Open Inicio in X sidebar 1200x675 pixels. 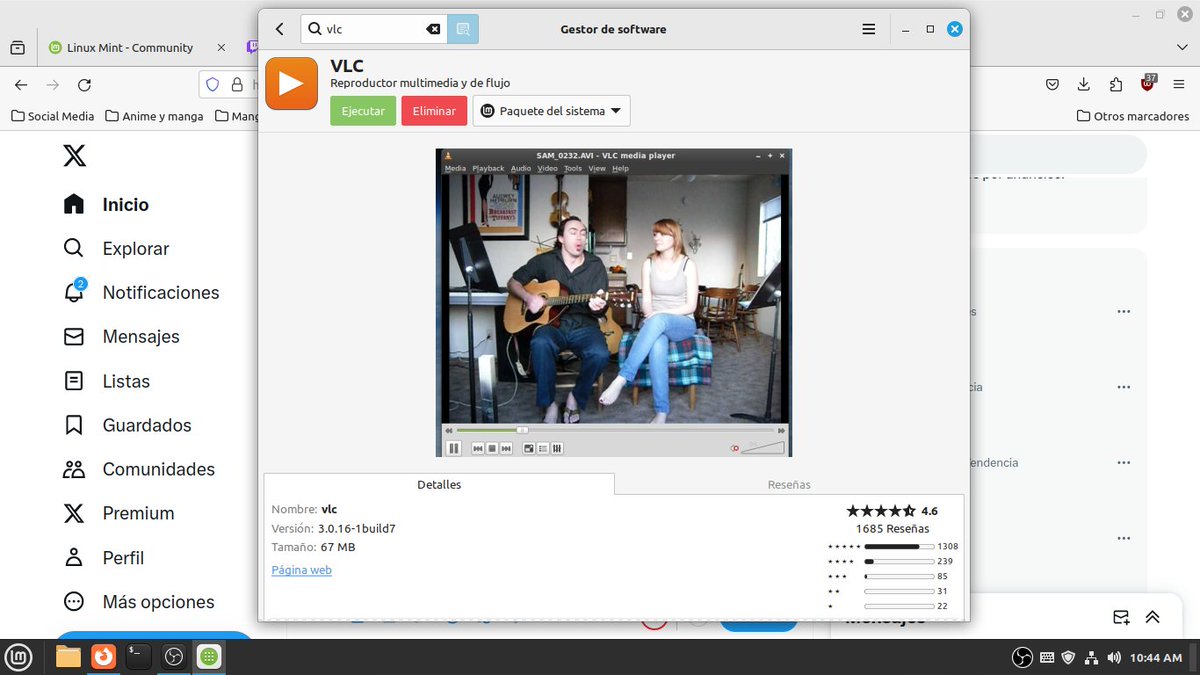[x=106, y=204]
